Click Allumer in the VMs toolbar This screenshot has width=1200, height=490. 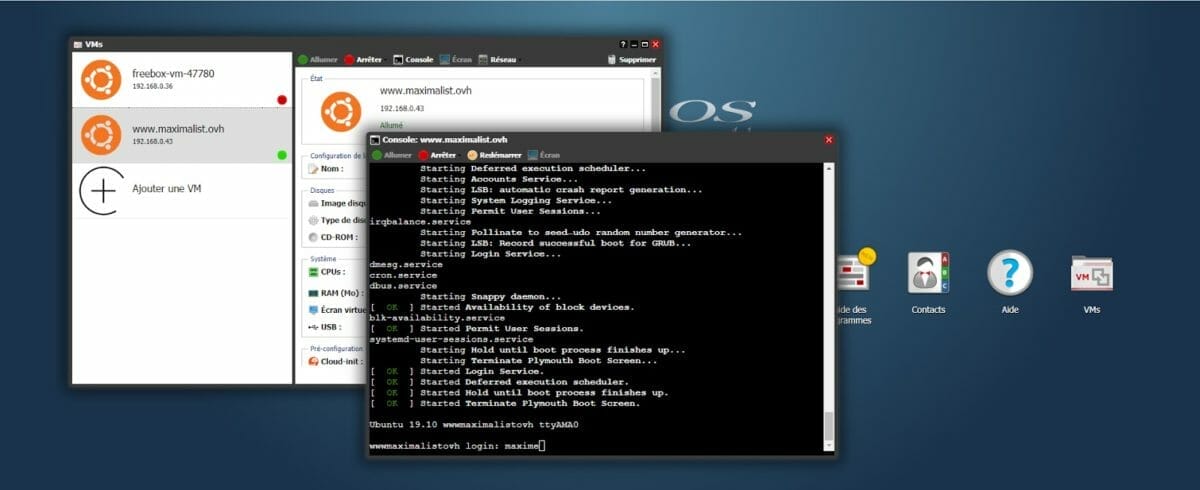pos(318,60)
